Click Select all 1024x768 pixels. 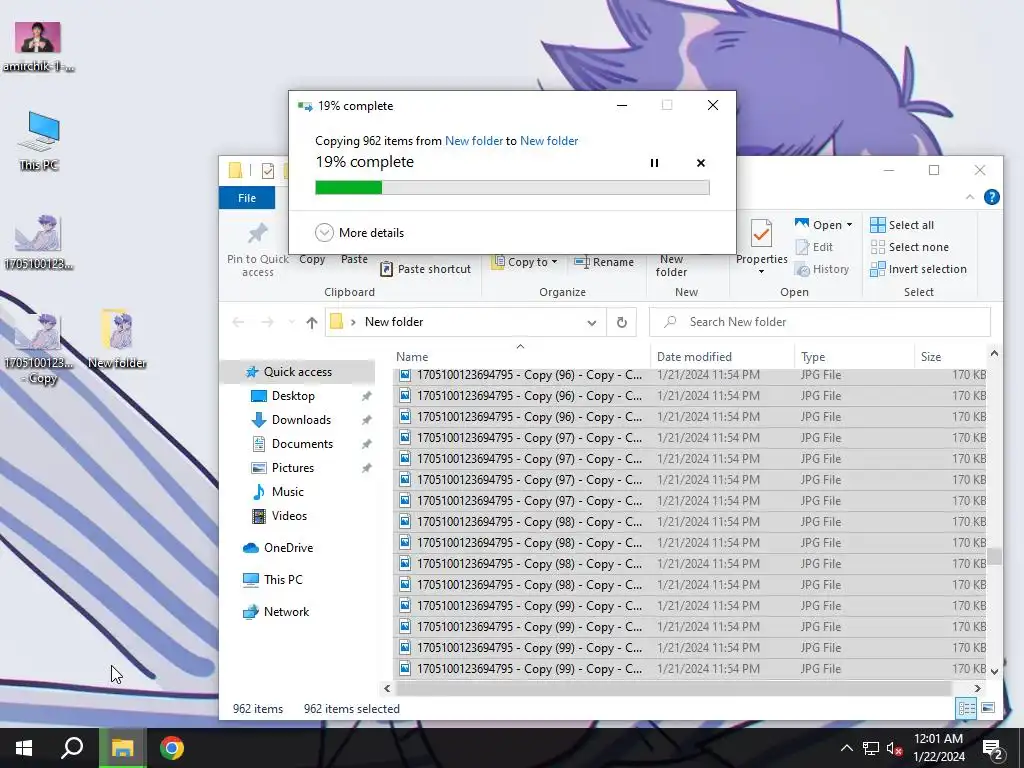[x=902, y=225]
